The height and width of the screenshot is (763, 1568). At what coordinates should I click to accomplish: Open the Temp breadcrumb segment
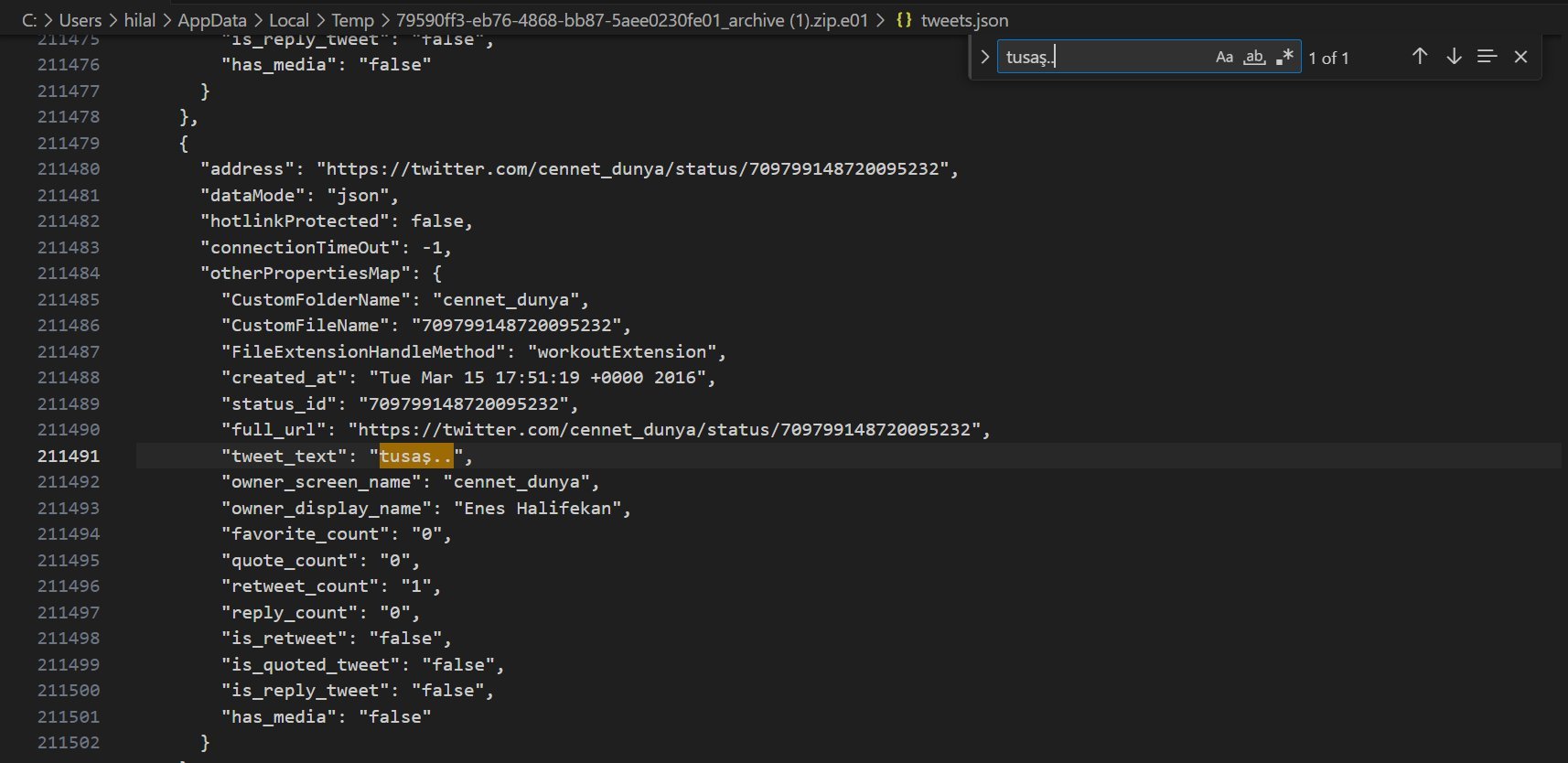pos(353,20)
